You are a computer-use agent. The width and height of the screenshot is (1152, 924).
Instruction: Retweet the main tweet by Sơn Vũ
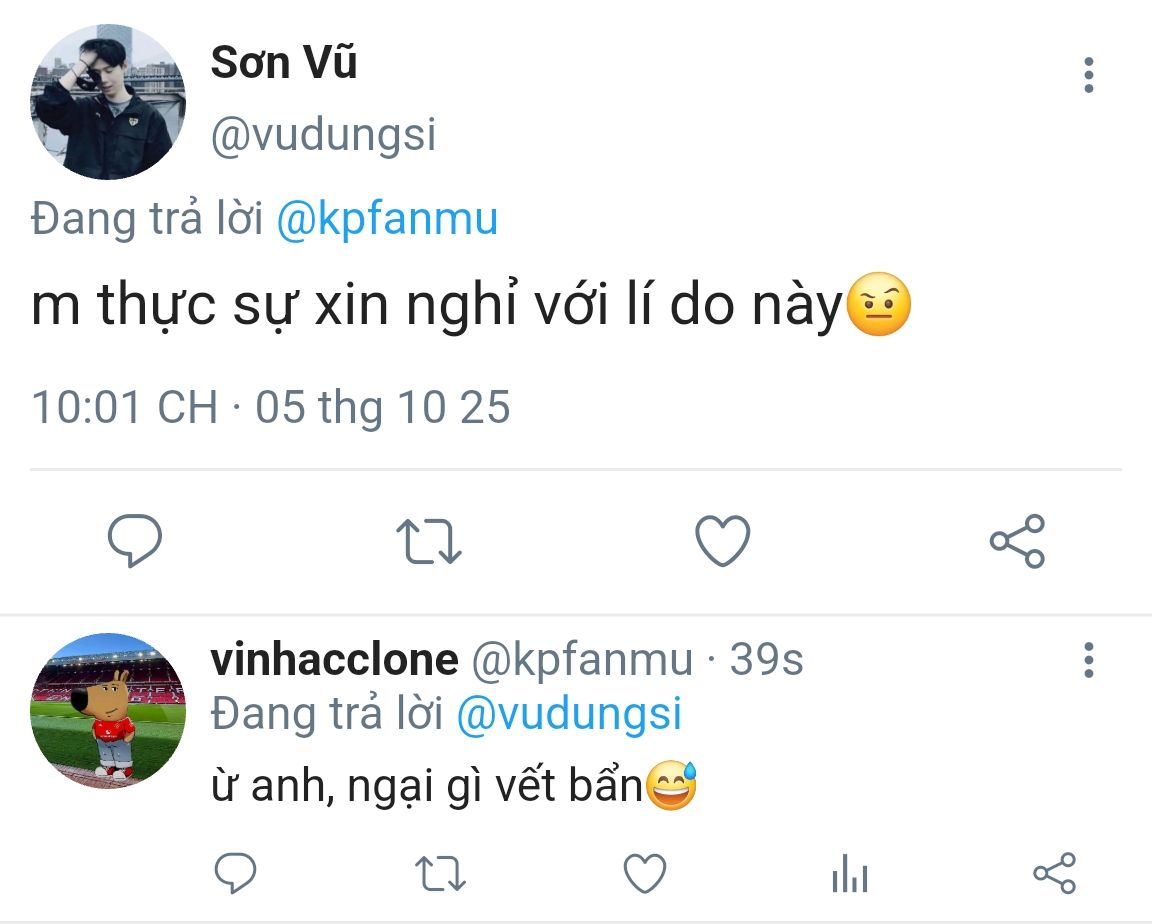(429, 541)
